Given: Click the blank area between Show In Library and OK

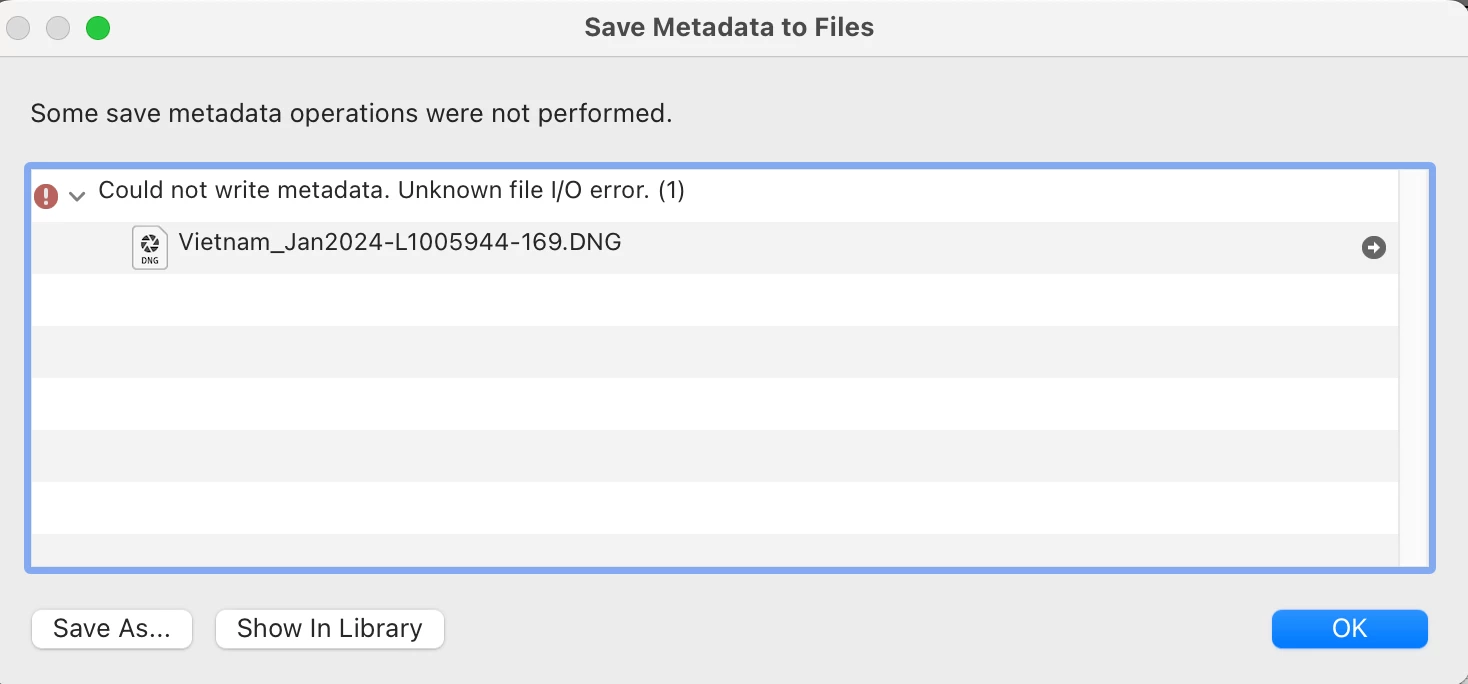Looking at the screenshot, I should point(850,629).
